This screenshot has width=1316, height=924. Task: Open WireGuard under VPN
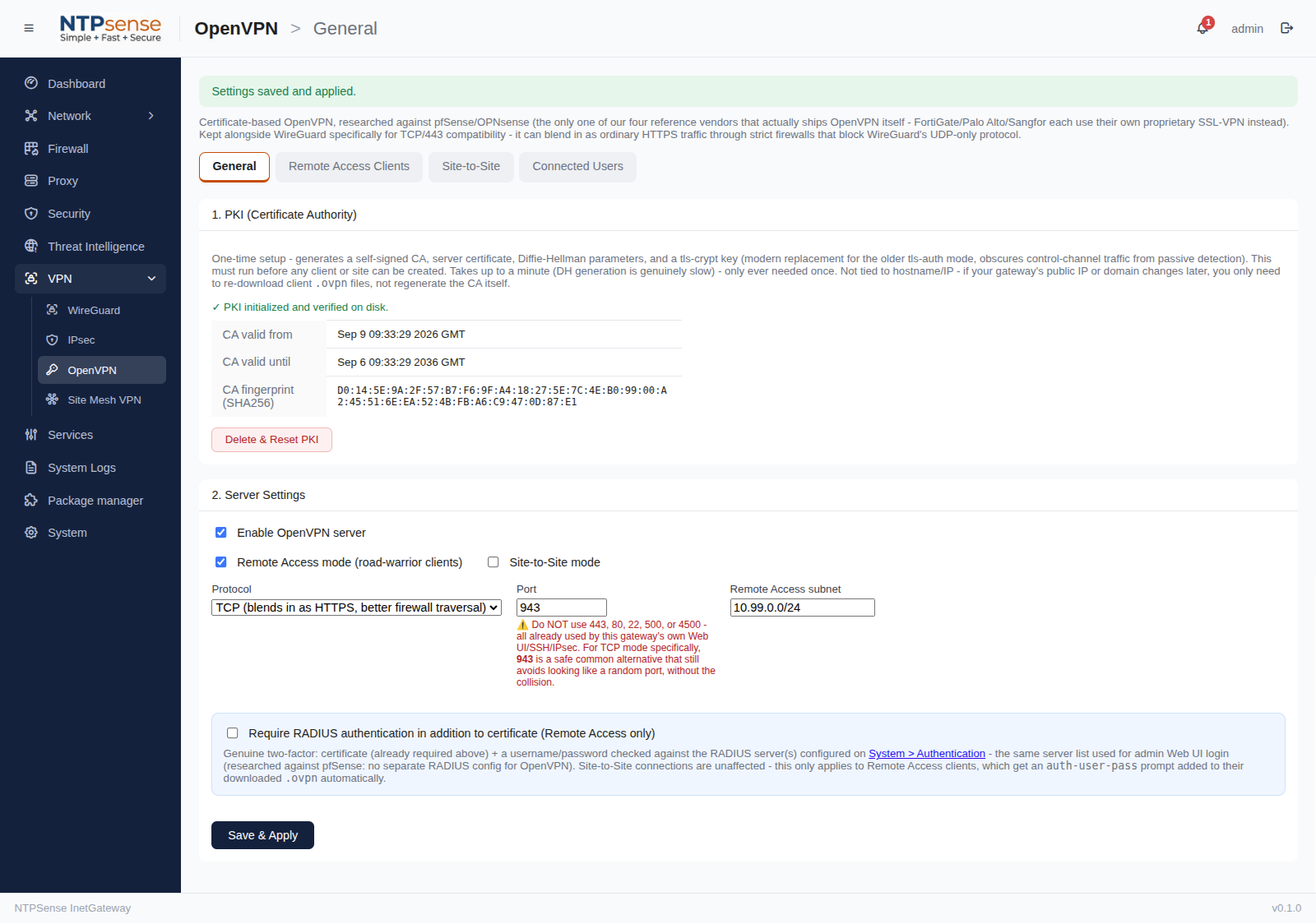[102, 310]
